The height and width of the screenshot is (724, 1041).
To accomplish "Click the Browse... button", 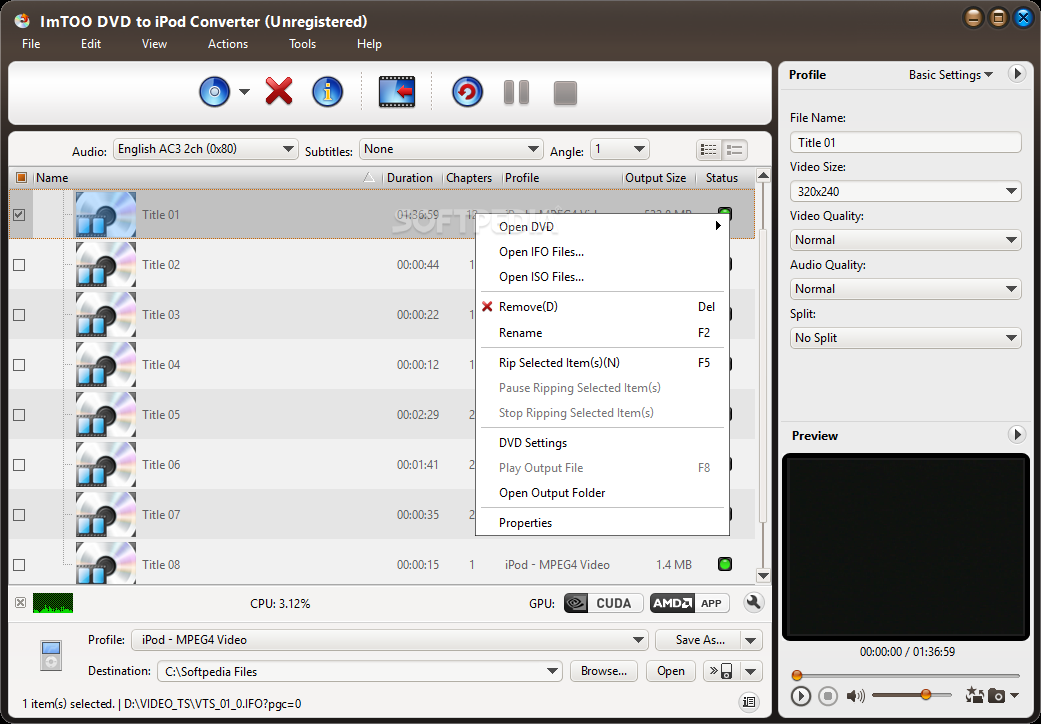I will point(604,671).
